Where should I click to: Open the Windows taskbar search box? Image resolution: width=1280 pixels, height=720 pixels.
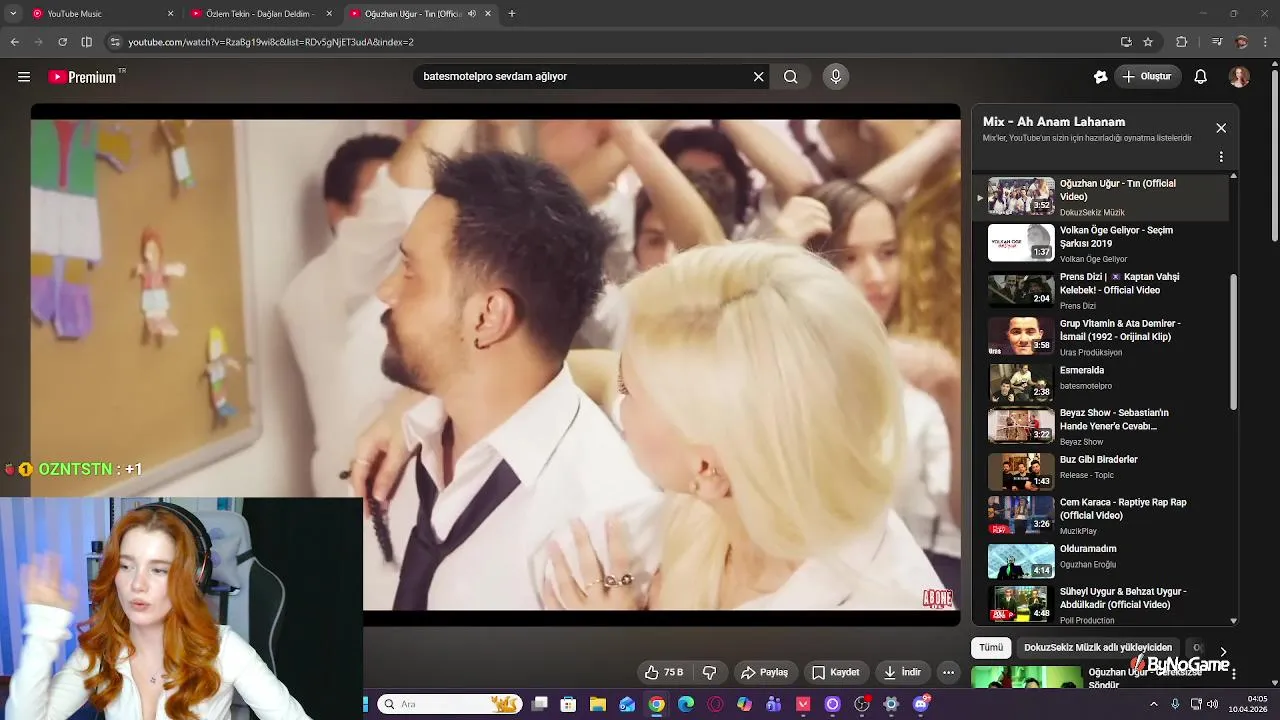tap(449, 704)
